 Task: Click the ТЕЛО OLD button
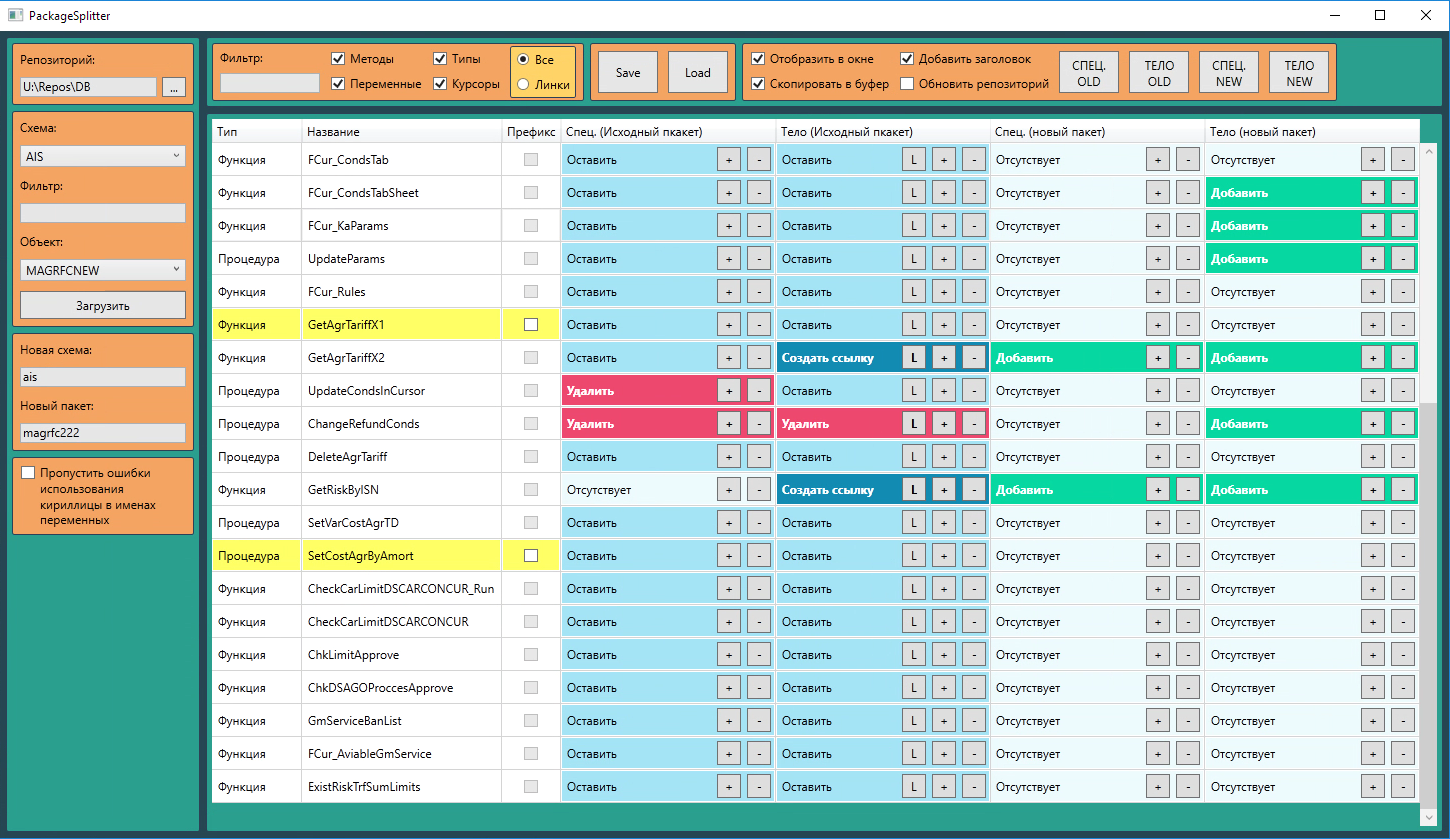click(1159, 73)
